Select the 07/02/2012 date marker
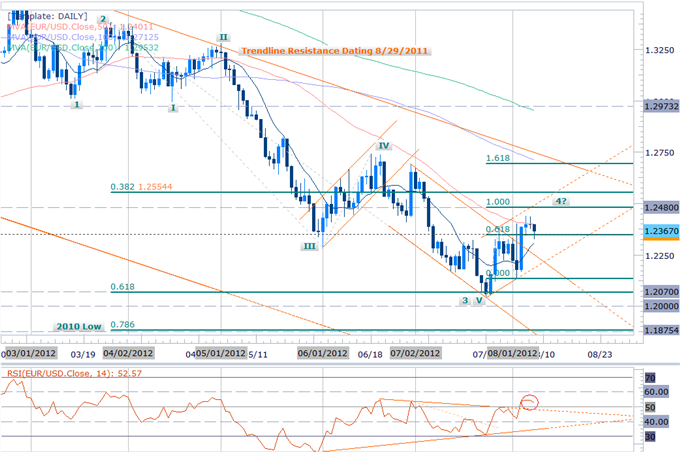 click(418, 352)
